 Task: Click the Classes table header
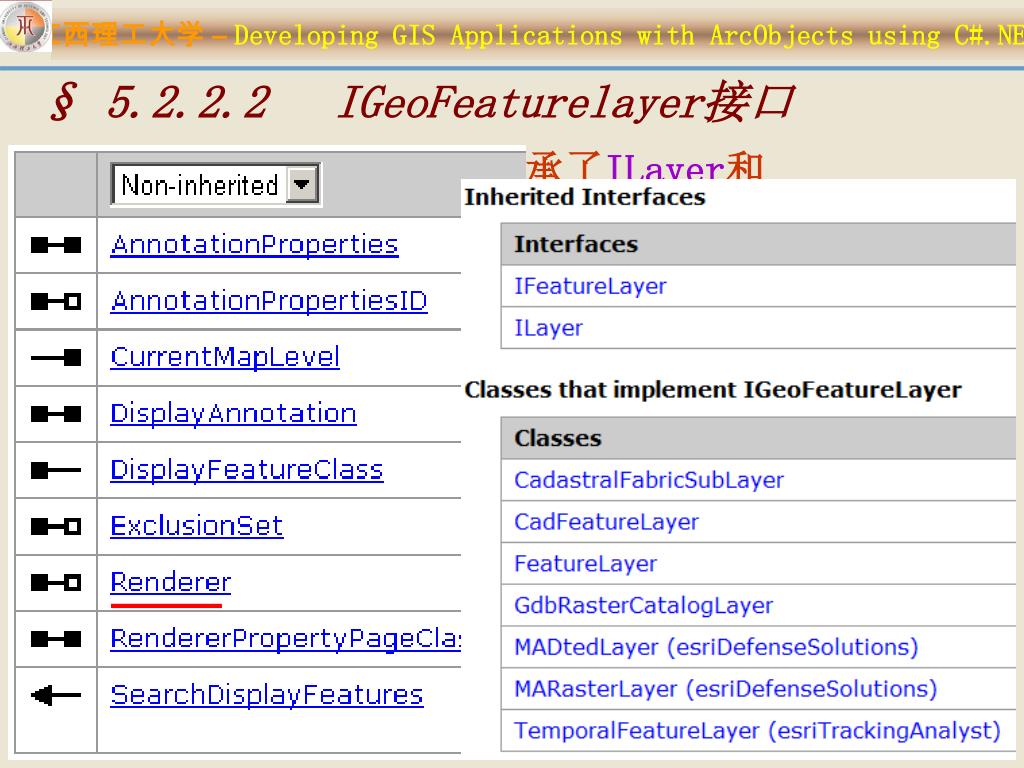click(758, 438)
